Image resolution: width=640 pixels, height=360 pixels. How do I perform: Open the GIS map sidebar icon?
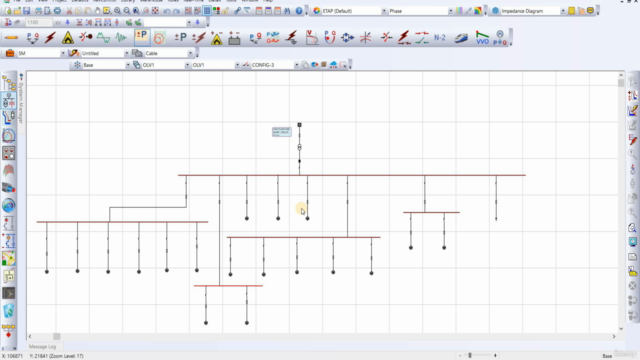click(9, 258)
